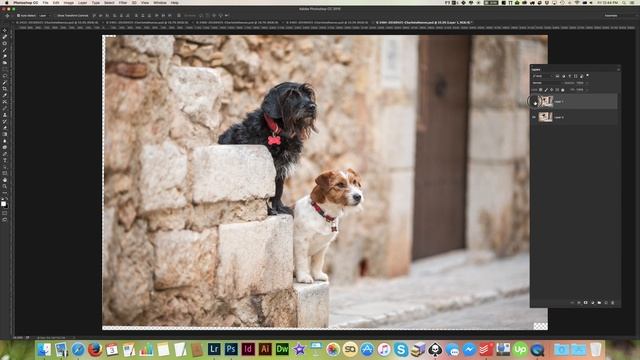Viewport: 640px width, 360px height.
Task: Lock all for selected layer
Action: (x=562, y=90)
